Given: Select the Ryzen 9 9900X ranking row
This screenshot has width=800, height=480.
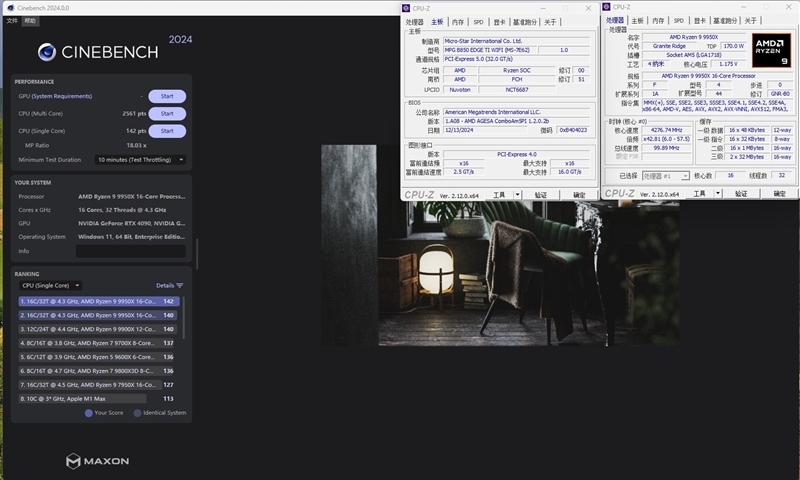Looking at the screenshot, I should coord(99,329).
